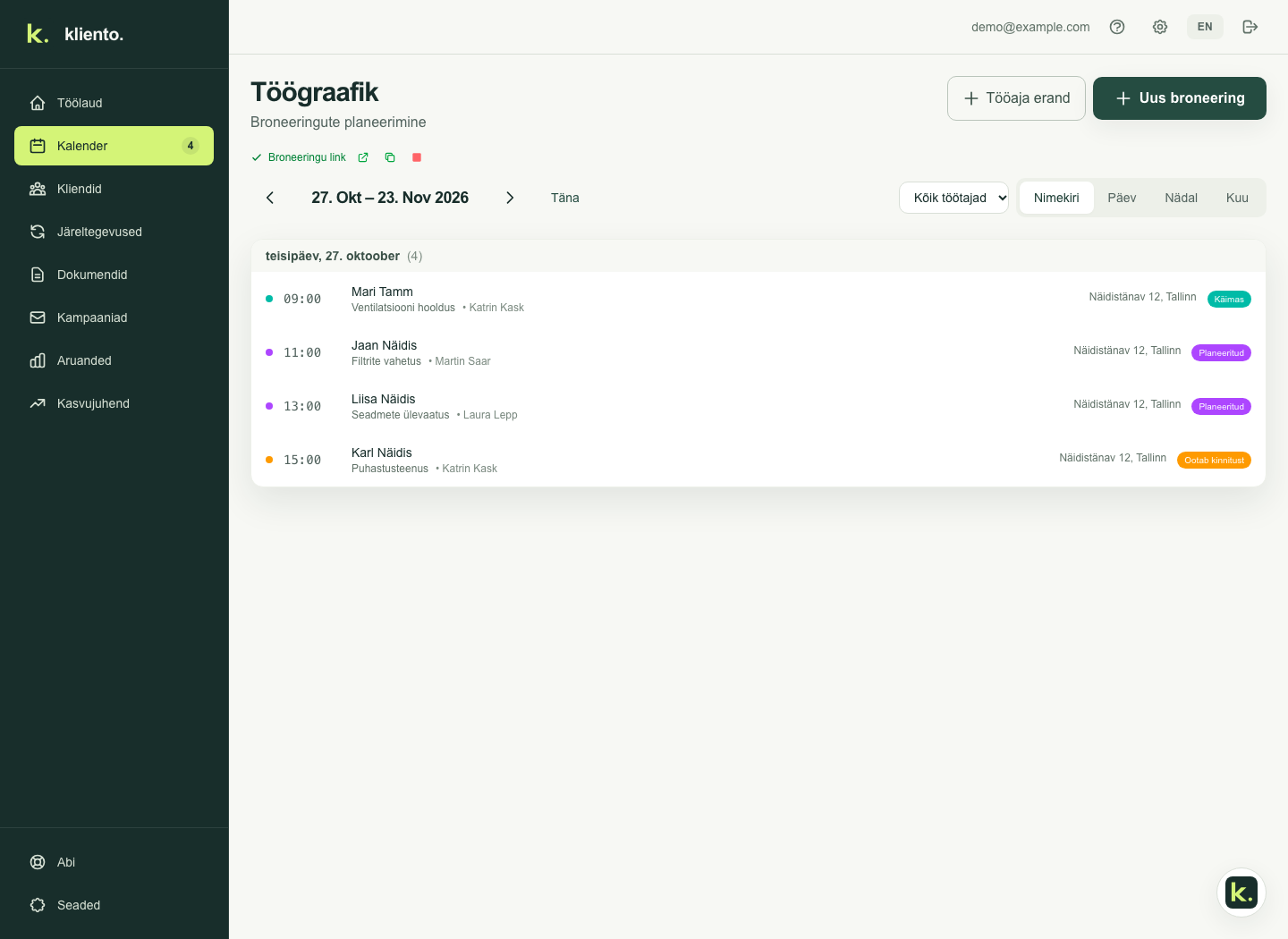
Task: Open Liisa Näidis 13:00 booking
Action: click(758, 406)
